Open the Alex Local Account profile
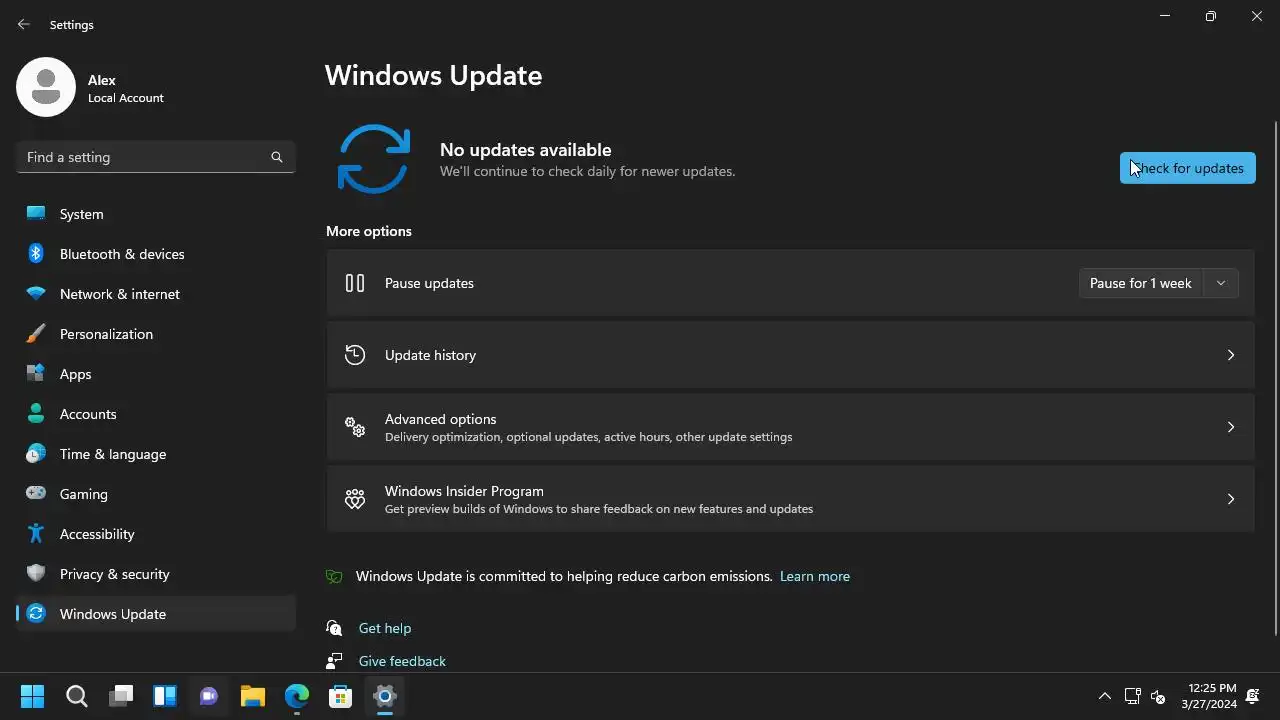This screenshot has height=720, width=1280. [90, 88]
